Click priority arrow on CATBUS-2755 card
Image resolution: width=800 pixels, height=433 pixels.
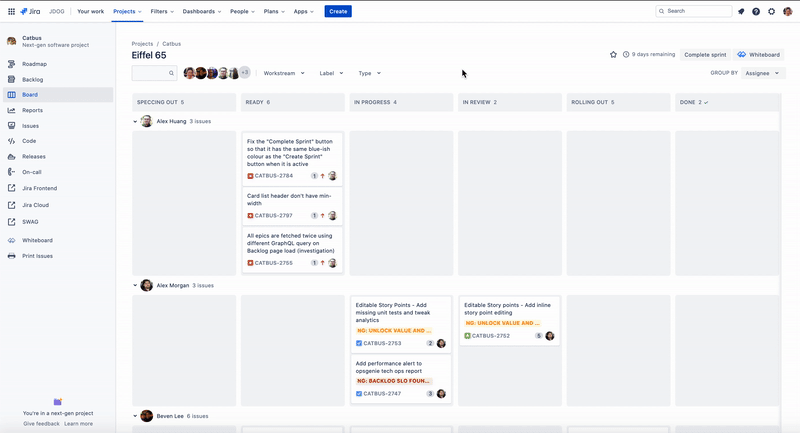322,263
